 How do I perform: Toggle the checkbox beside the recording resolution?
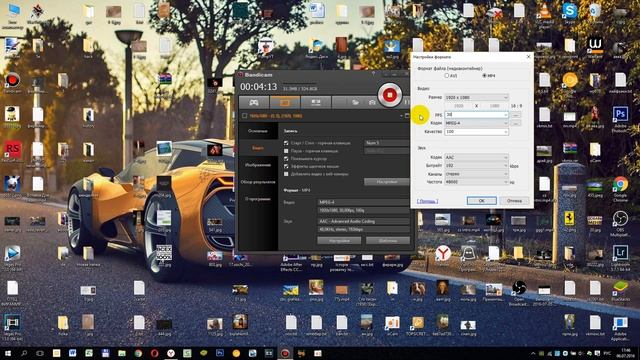pos(244,116)
